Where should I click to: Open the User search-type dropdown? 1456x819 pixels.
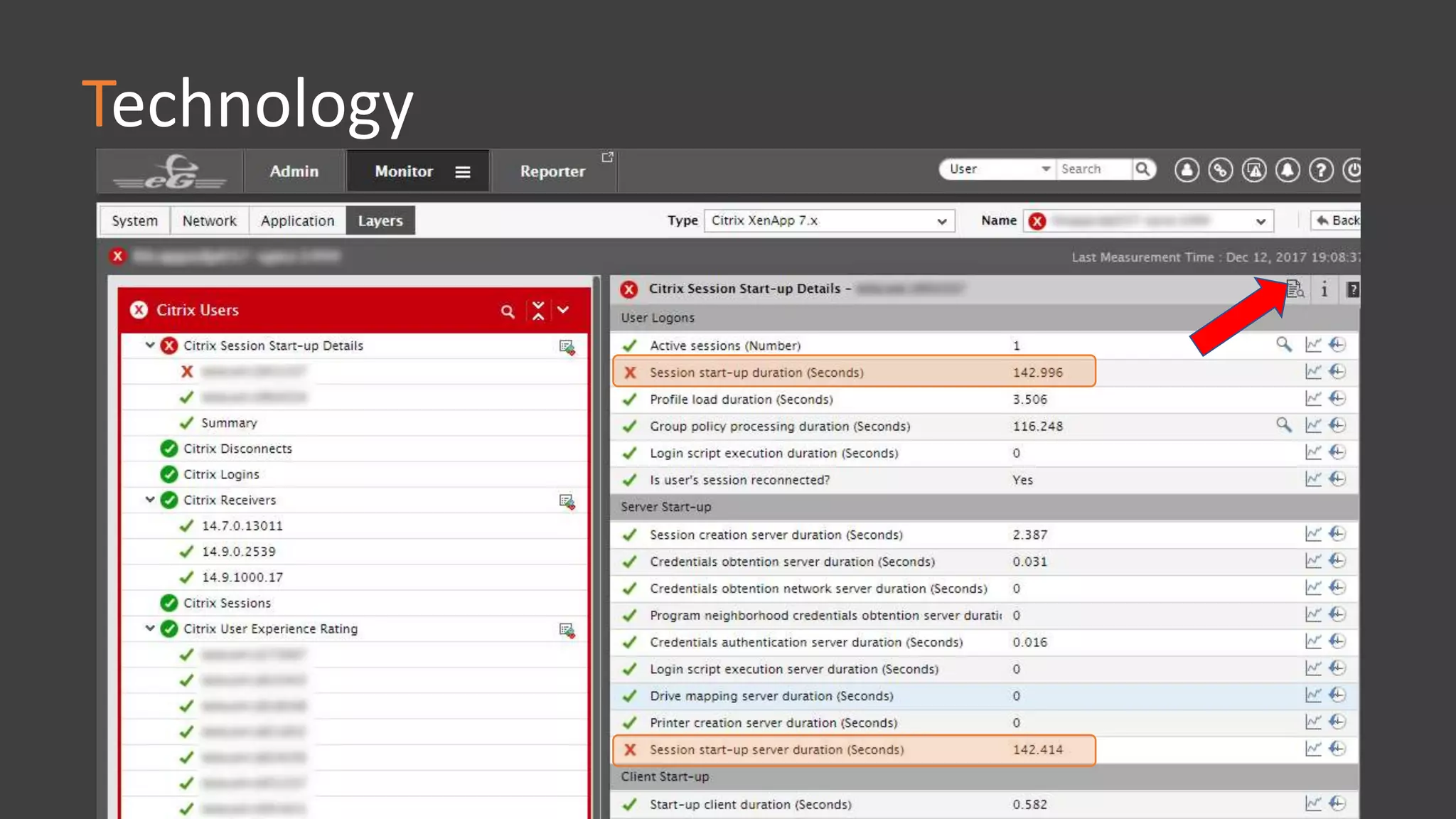click(997, 169)
